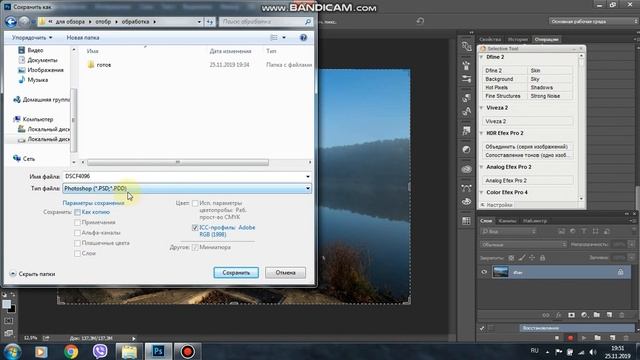640x360 pixels.
Task: Toggle the 'Как копию' checkbox
Action: [x=77, y=212]
